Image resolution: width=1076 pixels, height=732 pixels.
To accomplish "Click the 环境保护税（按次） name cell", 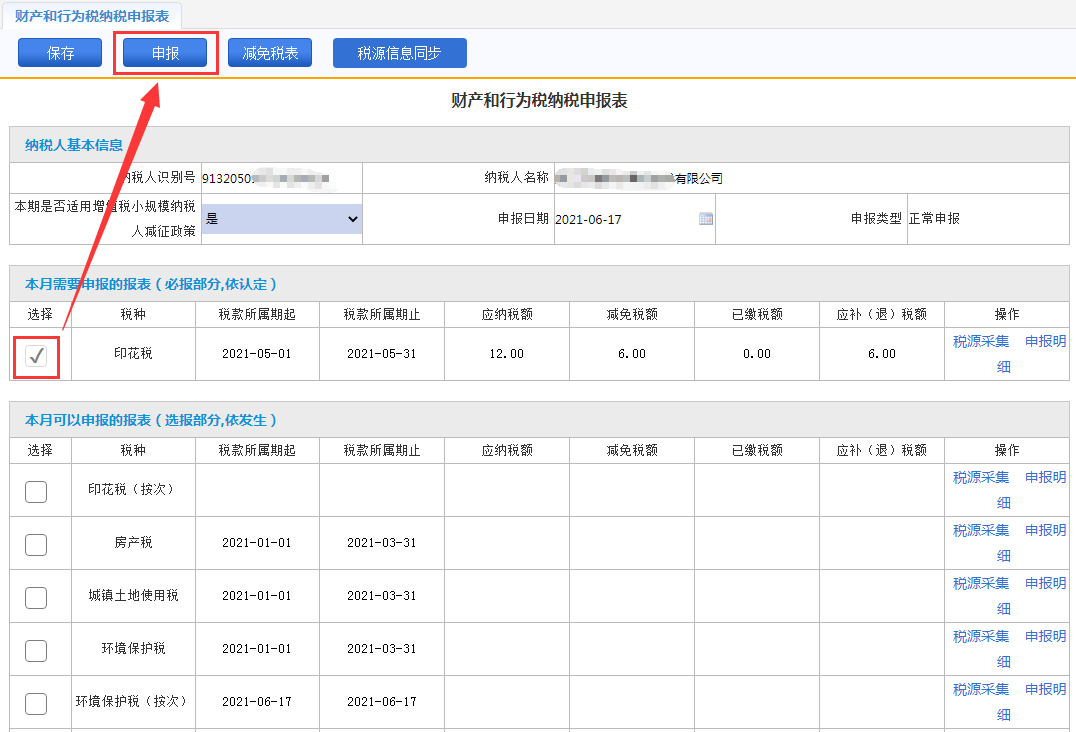I will pos(133,701).
